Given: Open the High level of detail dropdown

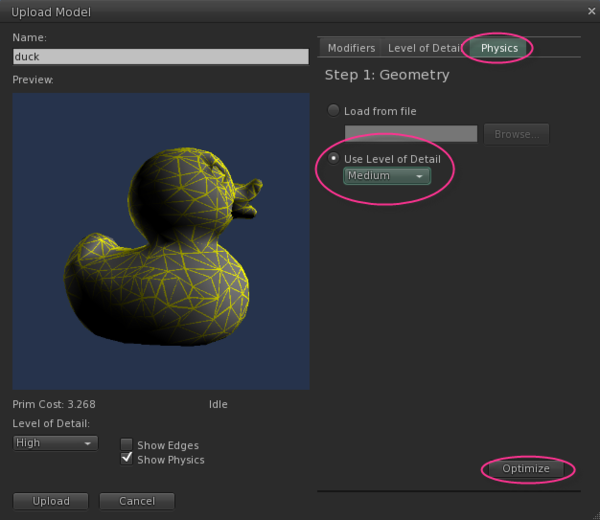Looking at the screenshot, I should click(x=55, y=443).
